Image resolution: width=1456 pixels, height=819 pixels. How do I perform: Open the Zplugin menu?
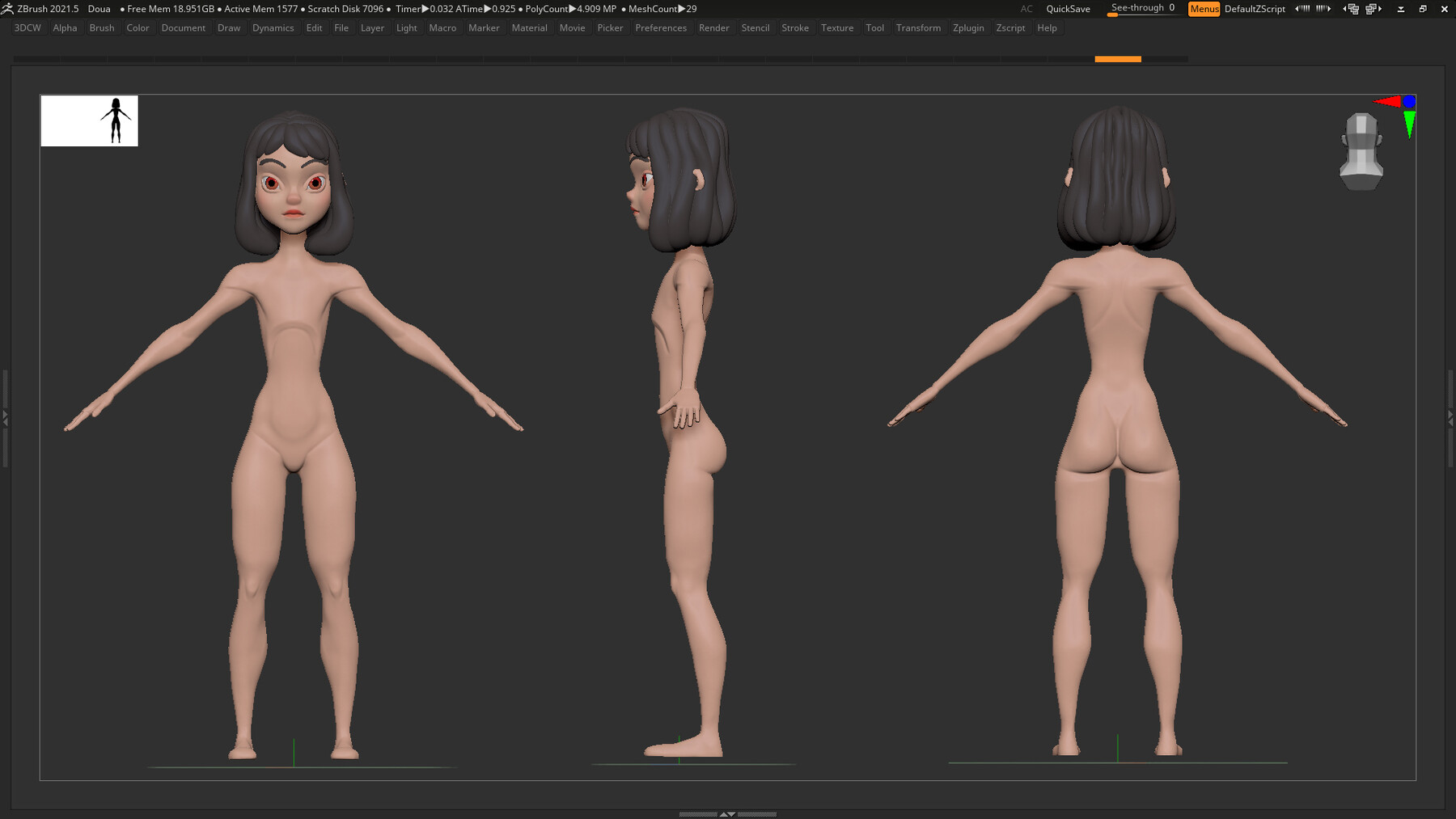point(967,27)
